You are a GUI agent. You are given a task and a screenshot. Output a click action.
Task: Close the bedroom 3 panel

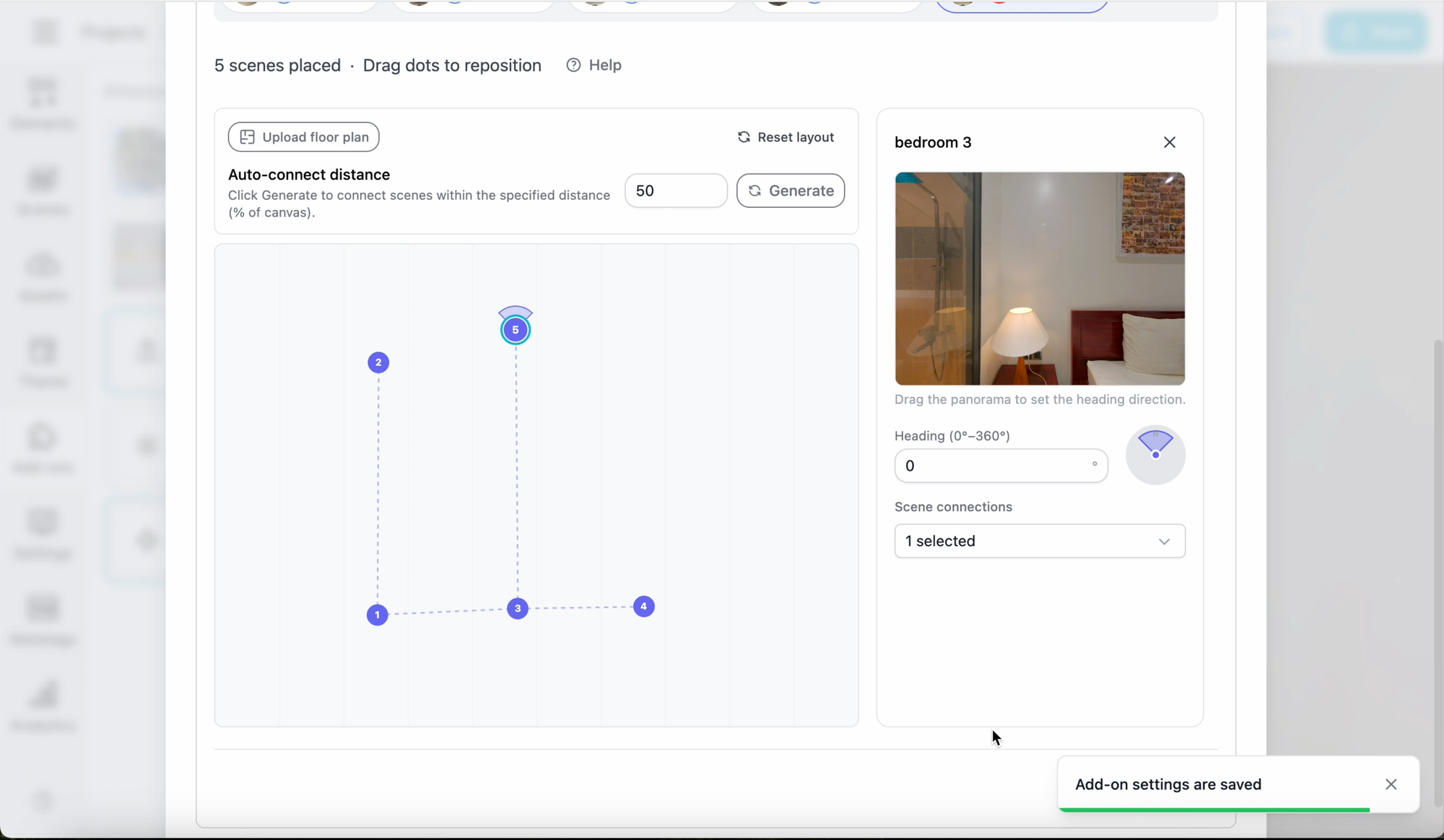tap(1170, 142)
